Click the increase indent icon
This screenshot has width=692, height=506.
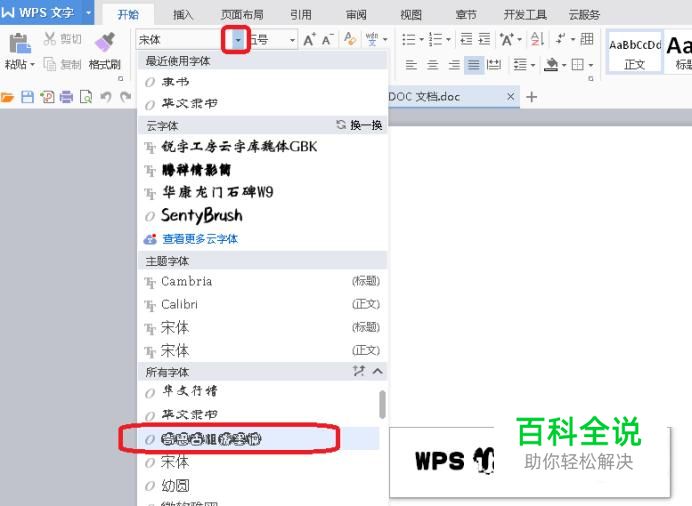484,39
